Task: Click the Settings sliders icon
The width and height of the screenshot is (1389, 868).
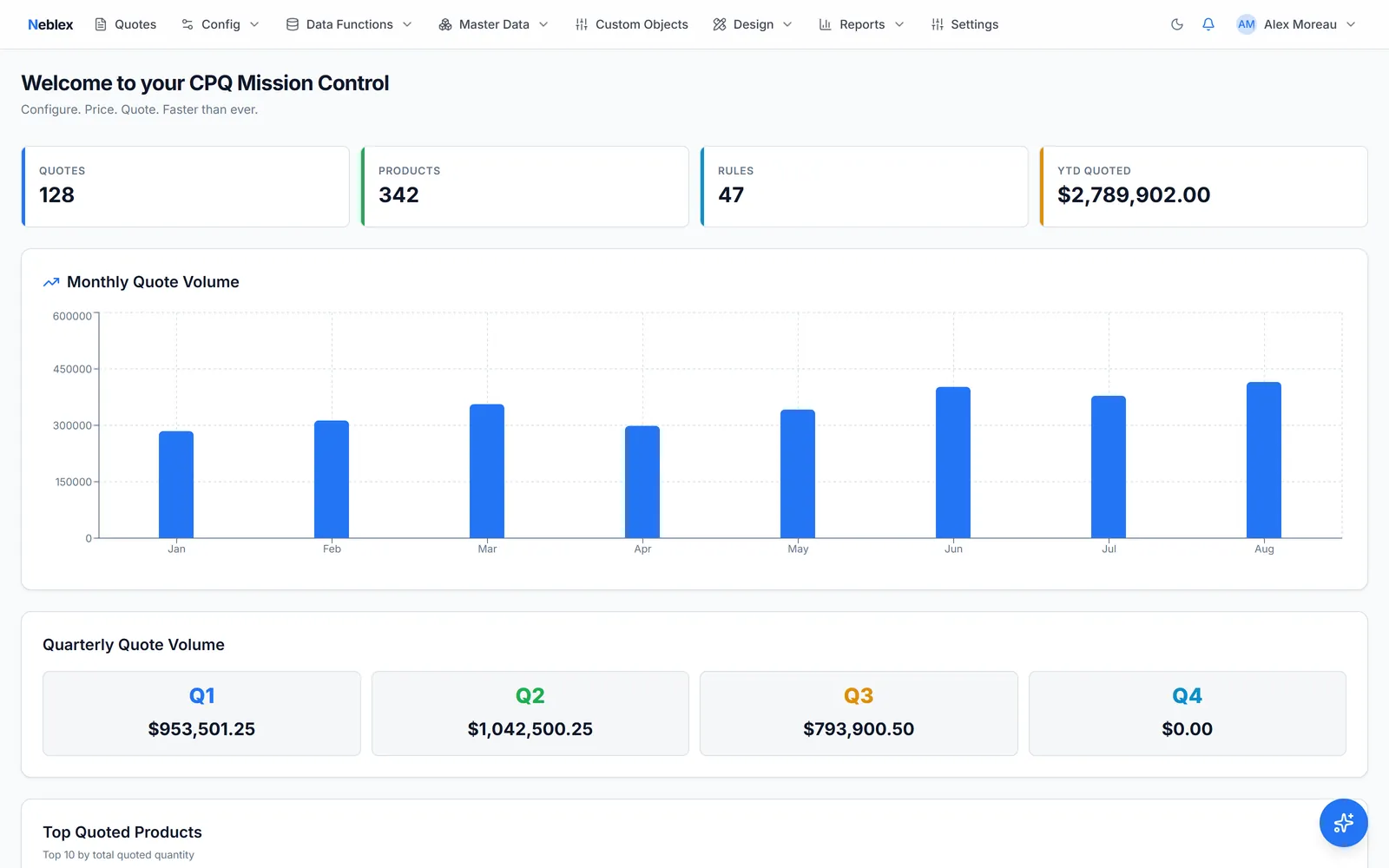Action: click(938, 24)
